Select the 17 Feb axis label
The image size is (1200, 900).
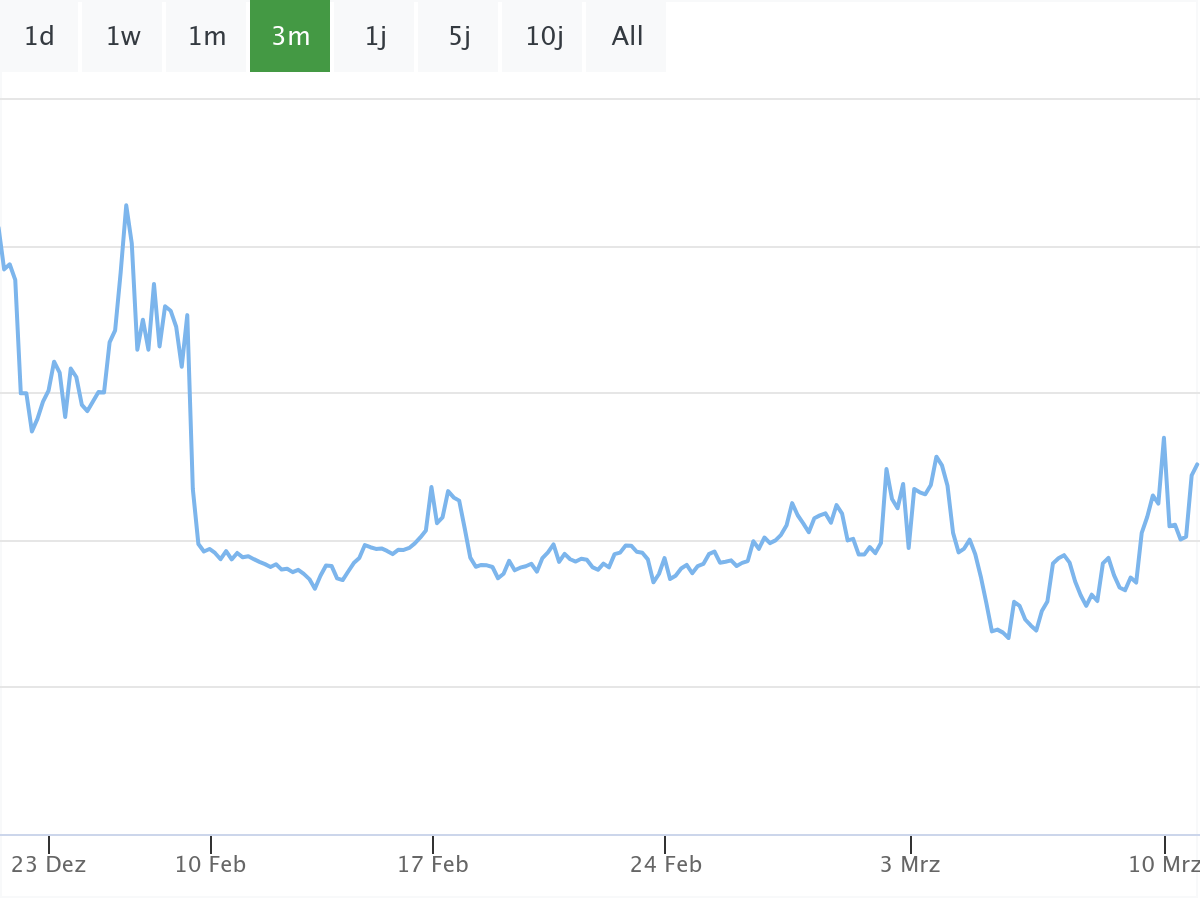433,864
